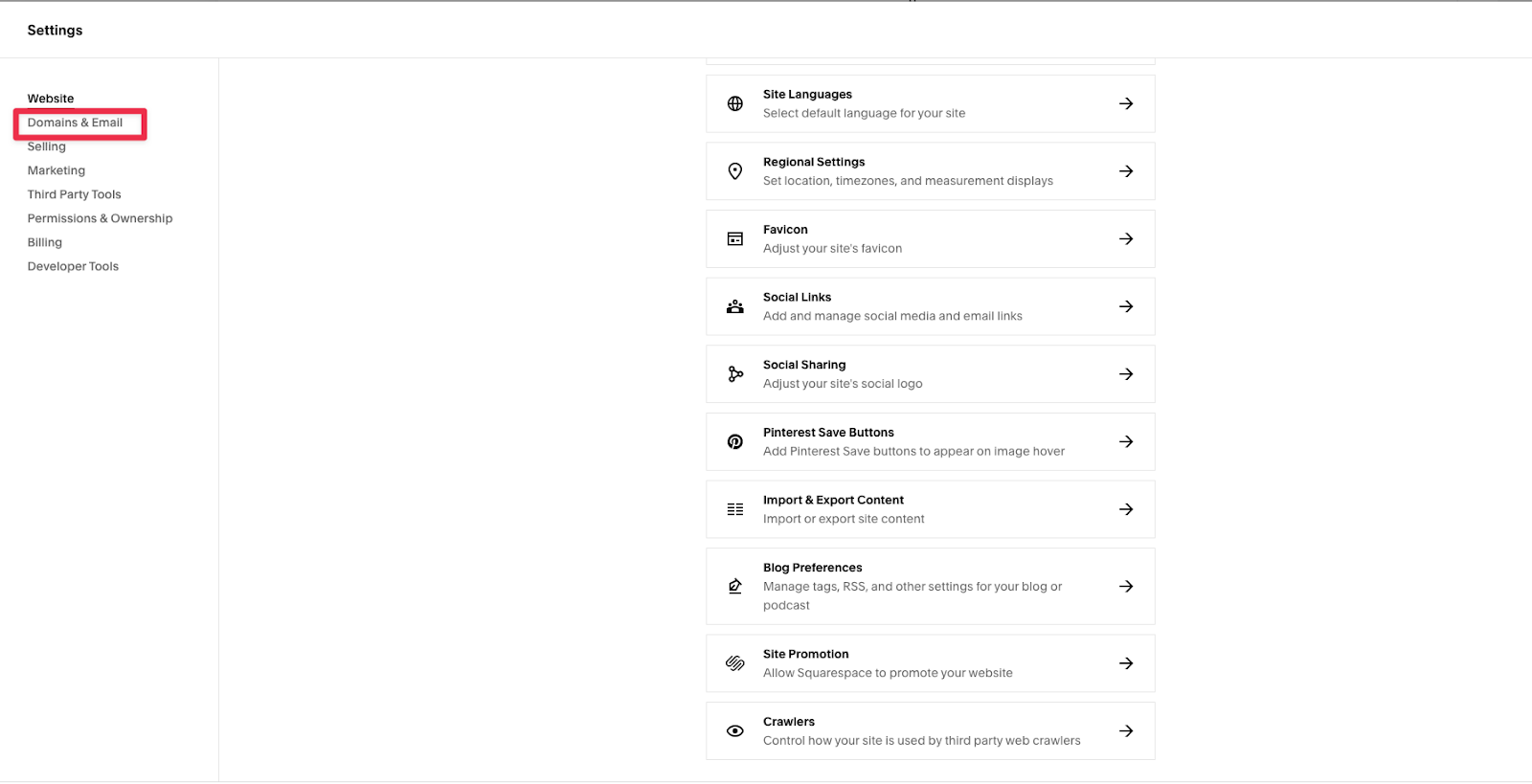Click the arrow on the Social Sharing row
This screenshot has height=784, width=1532.
coord(1126,374)
